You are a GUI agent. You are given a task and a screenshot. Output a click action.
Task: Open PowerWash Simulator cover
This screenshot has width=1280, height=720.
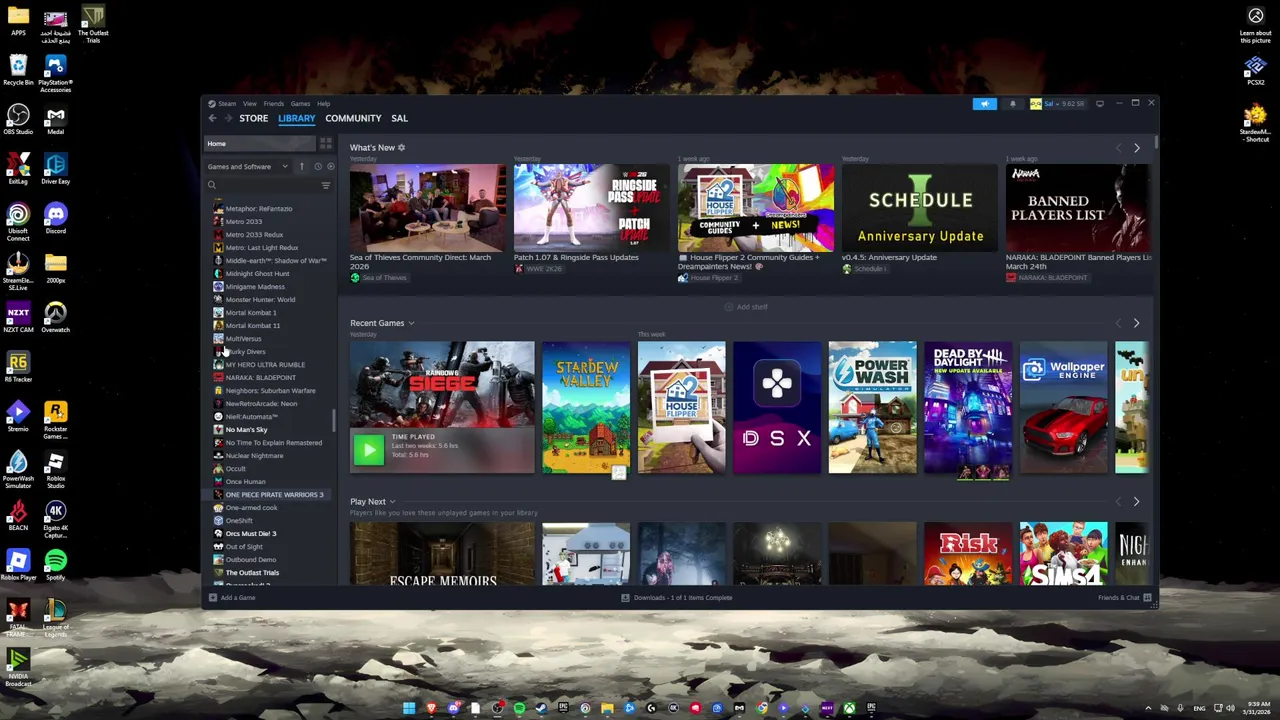coord(872,407)
